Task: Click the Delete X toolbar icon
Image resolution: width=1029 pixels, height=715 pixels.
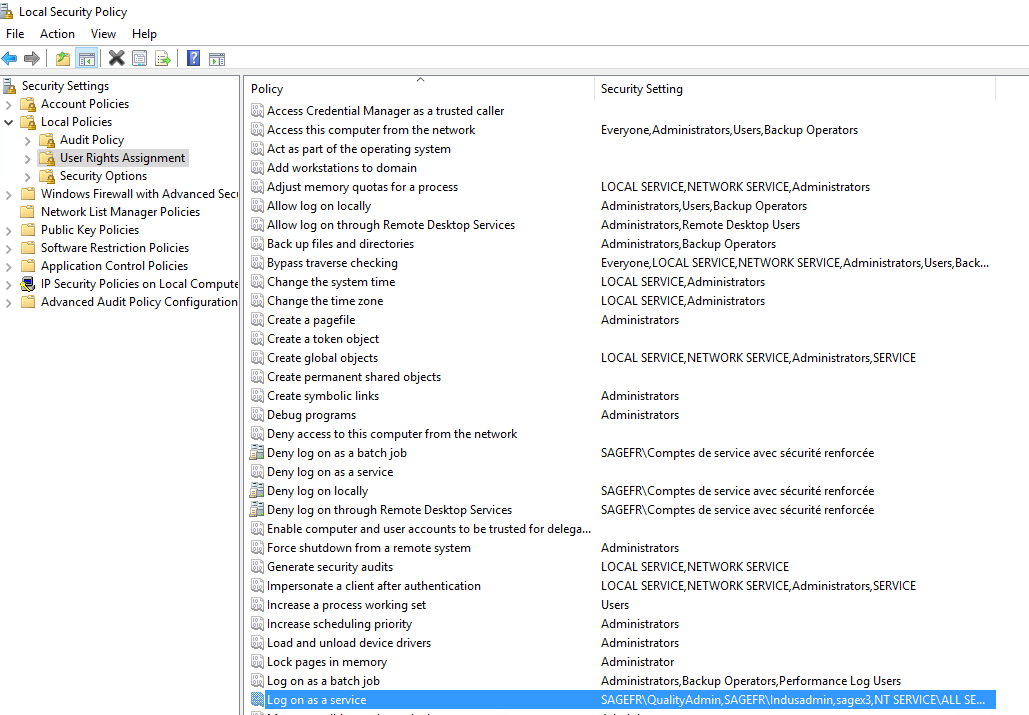Action: [x=117, y=58]
